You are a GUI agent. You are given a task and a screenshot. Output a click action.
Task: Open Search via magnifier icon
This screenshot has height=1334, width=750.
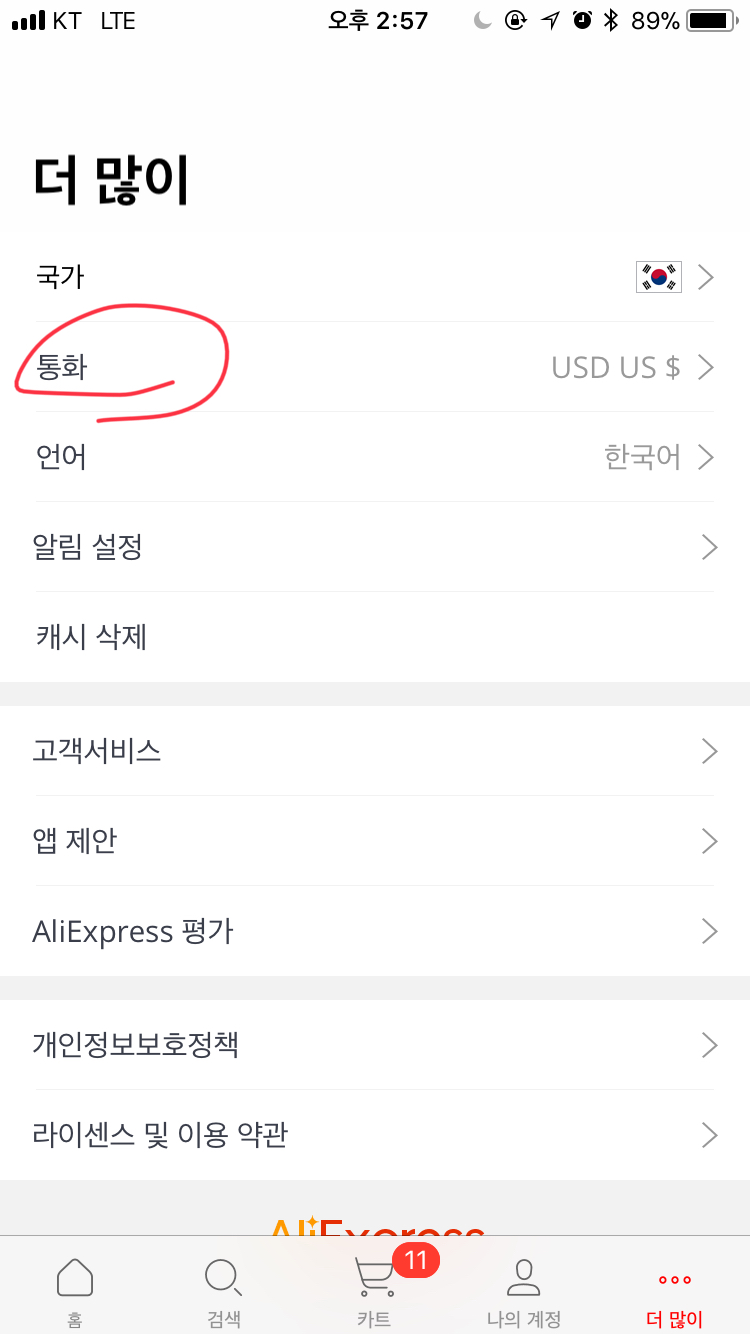(222, 1278)
